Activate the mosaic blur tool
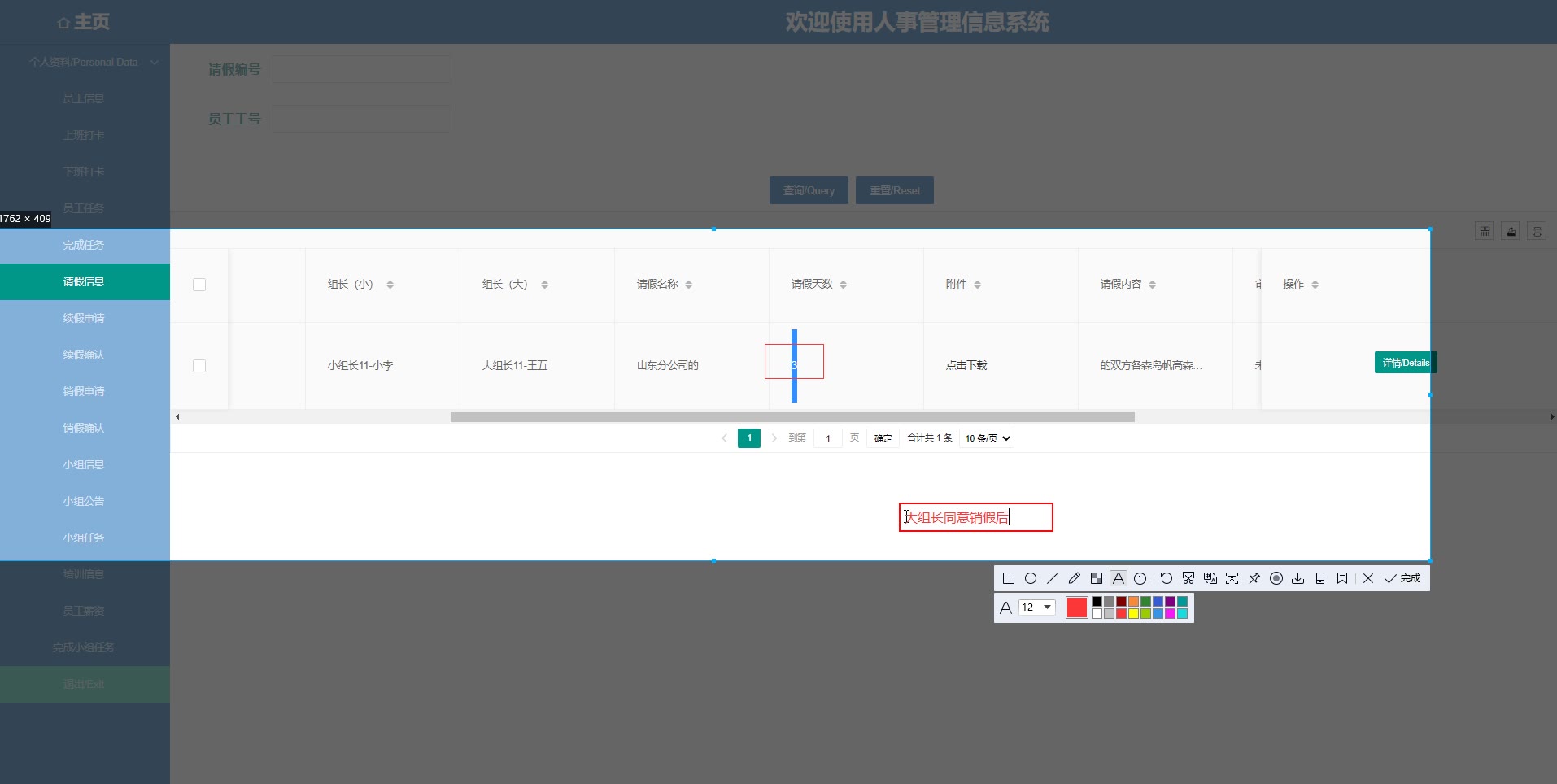1557x784 pixels. pyautogui.click(x=1097, y=578)
